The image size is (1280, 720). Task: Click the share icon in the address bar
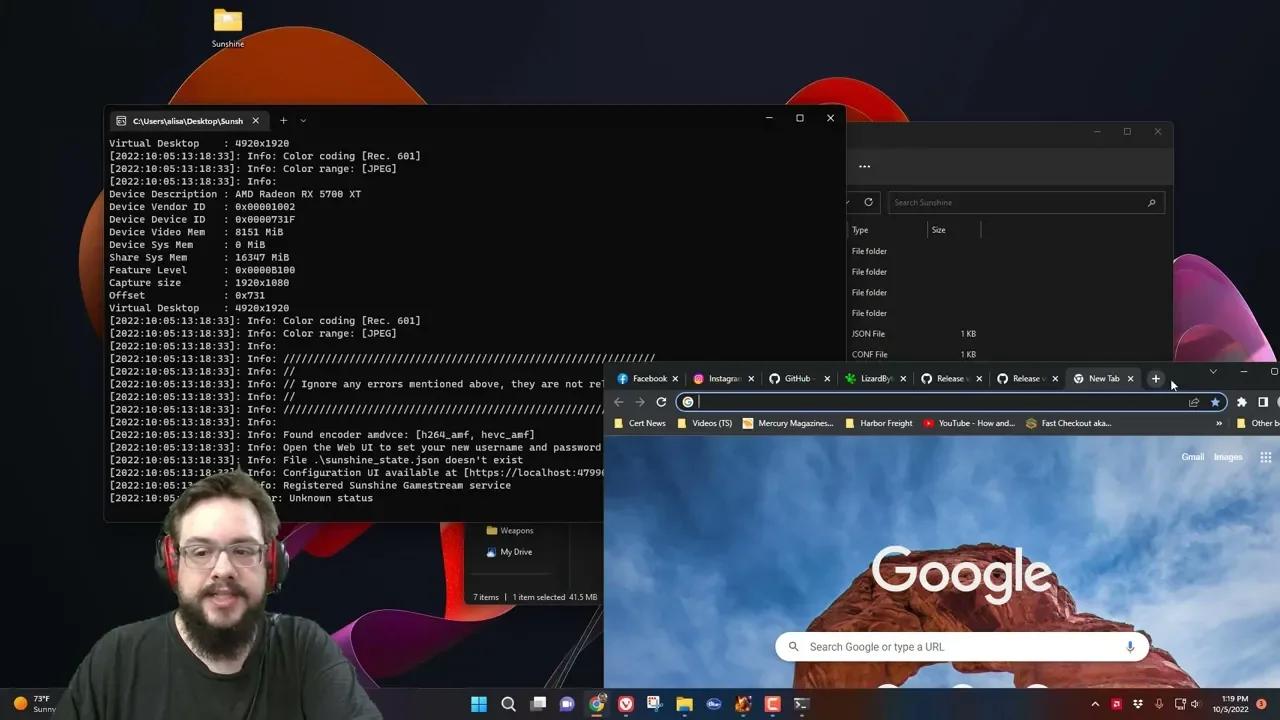tap(1193, 401)
